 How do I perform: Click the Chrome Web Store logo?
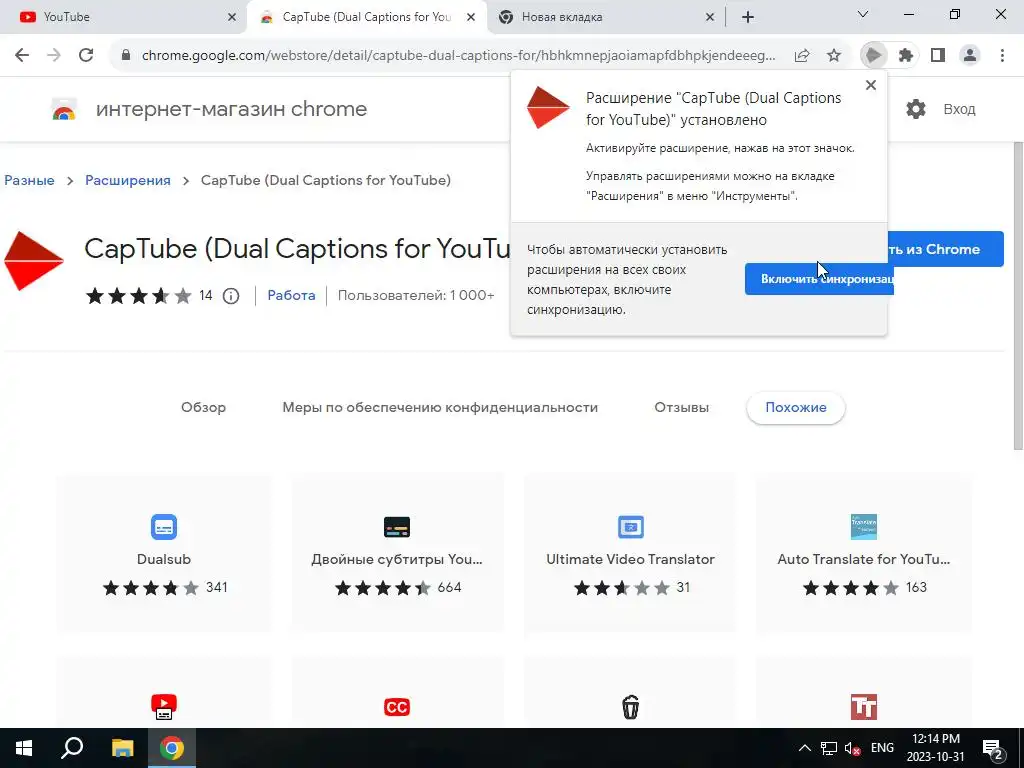(64, 109)
